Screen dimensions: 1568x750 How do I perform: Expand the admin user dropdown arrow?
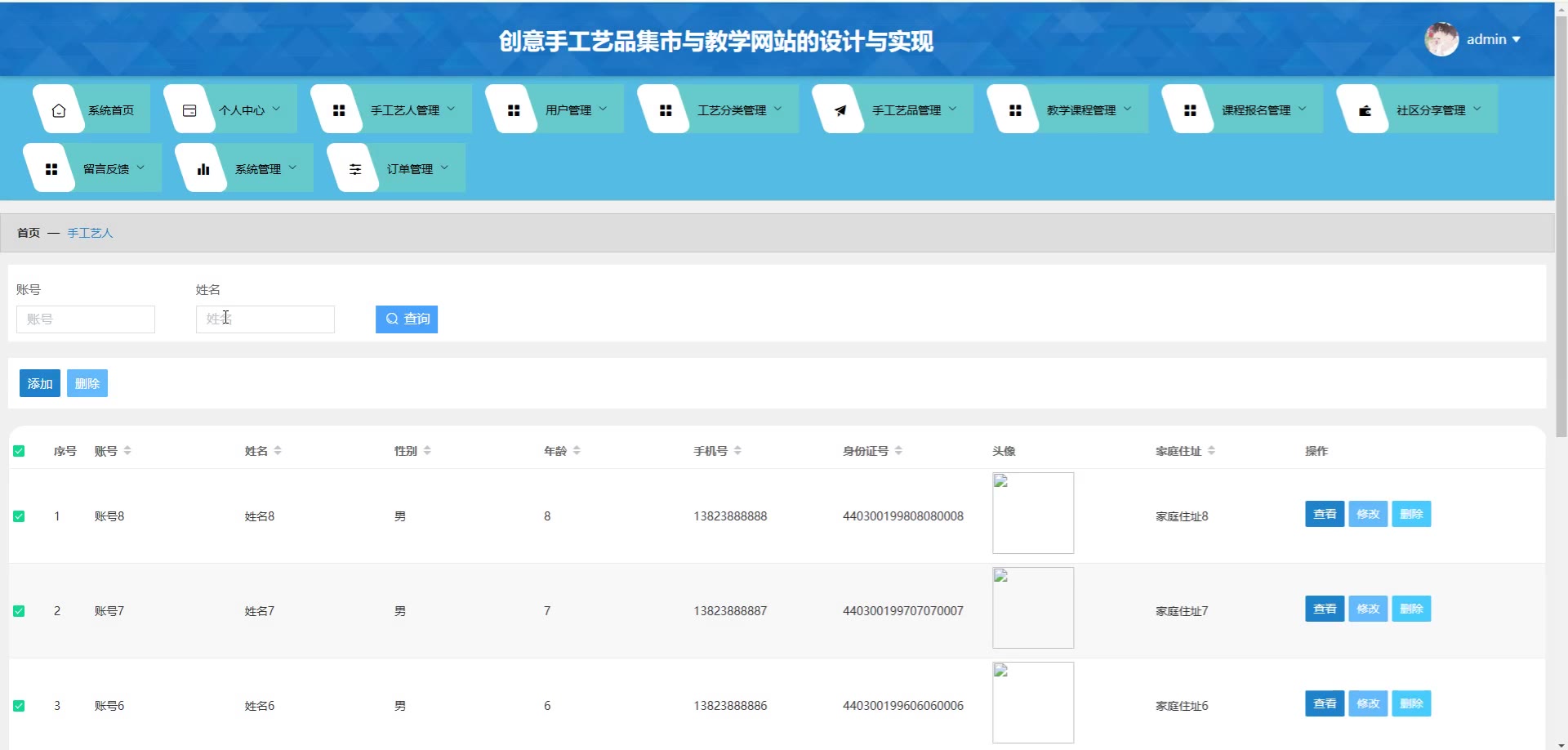tap(1517, 39)
